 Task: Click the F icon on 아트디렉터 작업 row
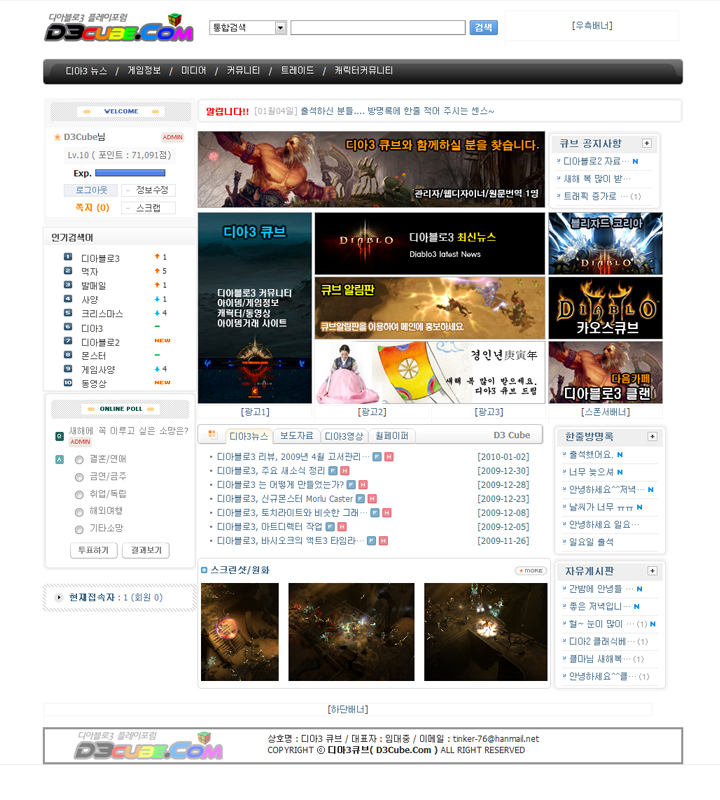coord(330,527)
